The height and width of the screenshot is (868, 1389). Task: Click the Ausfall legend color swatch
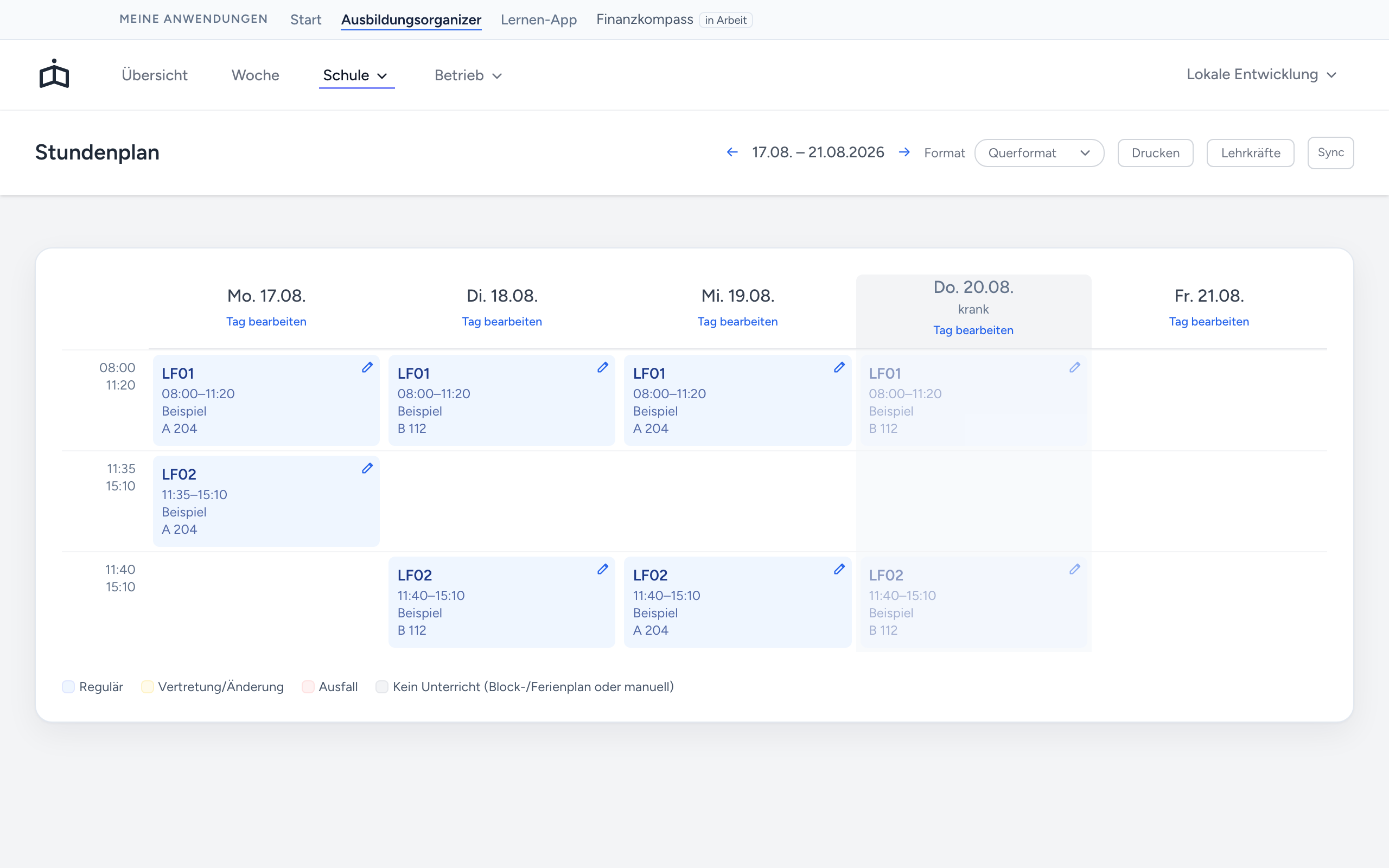308,687
